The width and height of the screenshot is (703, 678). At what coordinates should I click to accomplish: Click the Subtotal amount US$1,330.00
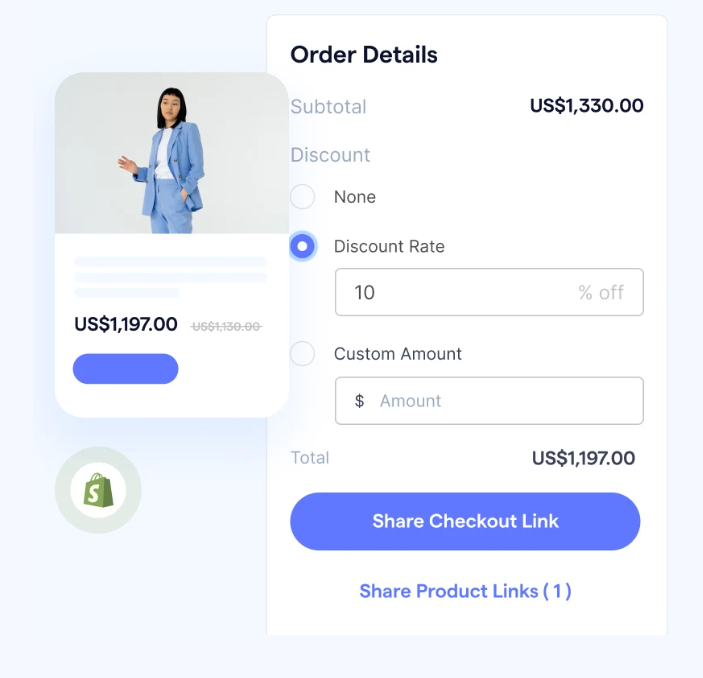(586, 106)
